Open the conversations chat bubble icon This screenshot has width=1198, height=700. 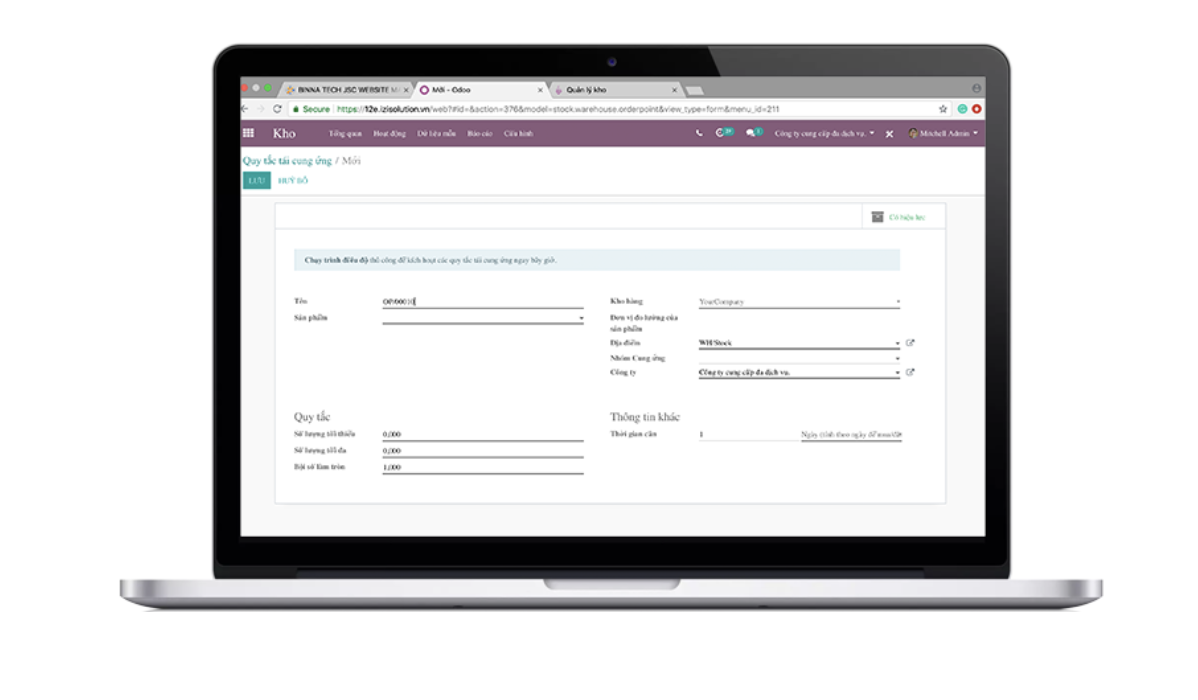pos(751,133)
